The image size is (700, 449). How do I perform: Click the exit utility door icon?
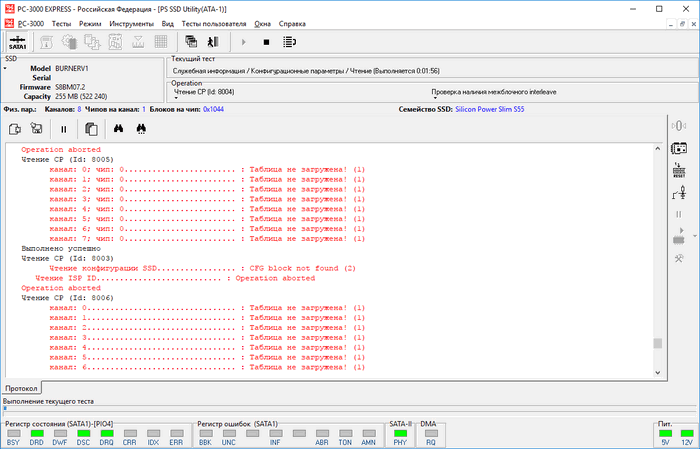click(x=212, y=42)
